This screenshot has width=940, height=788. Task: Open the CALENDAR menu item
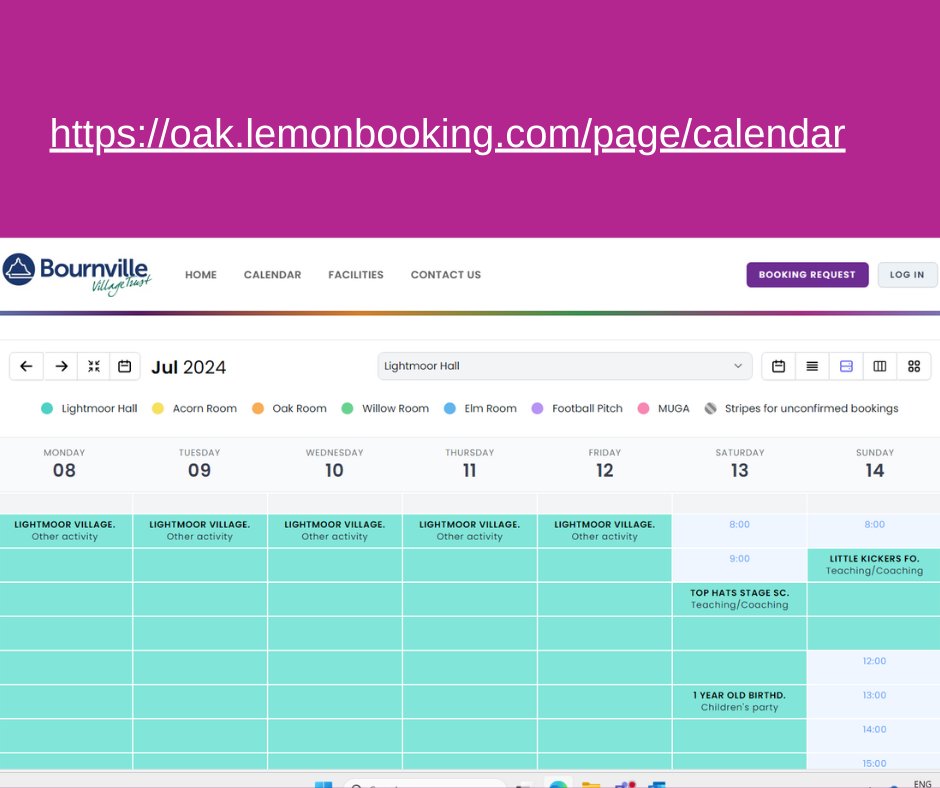coord(273,275)
